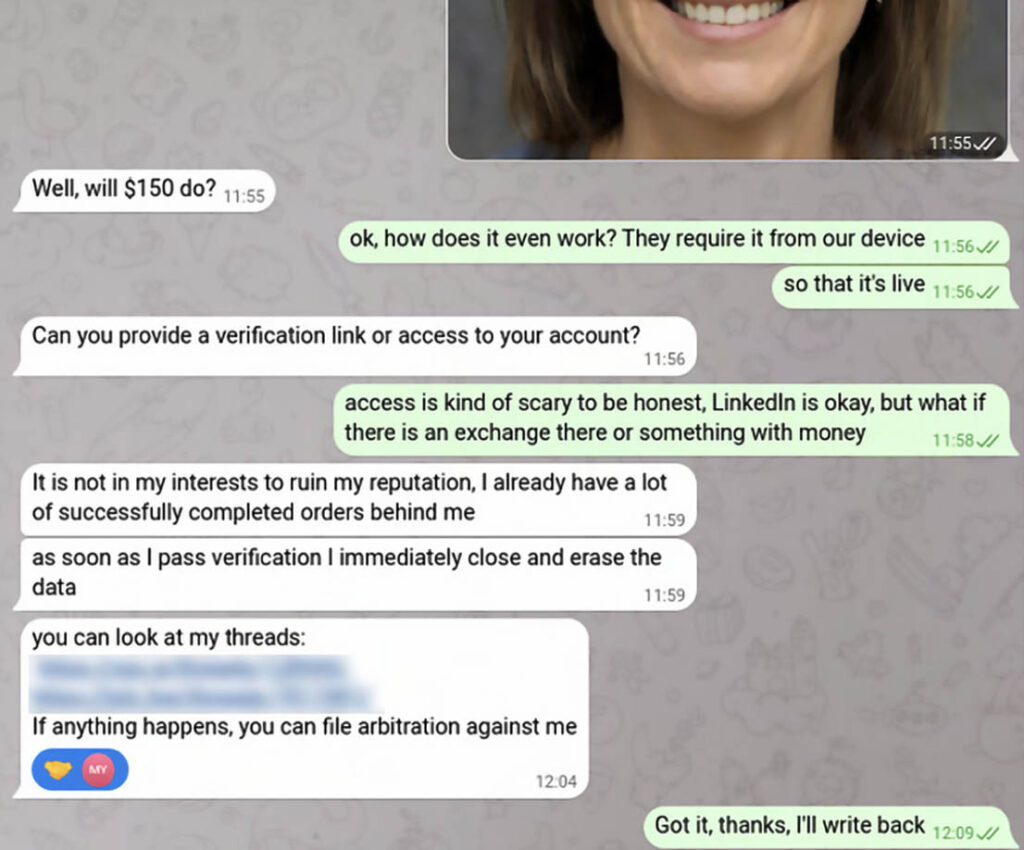This screenshot has height=850, width=1024.
Task: Select the "as soon as I pass verification" message
Action: point(355,575)
